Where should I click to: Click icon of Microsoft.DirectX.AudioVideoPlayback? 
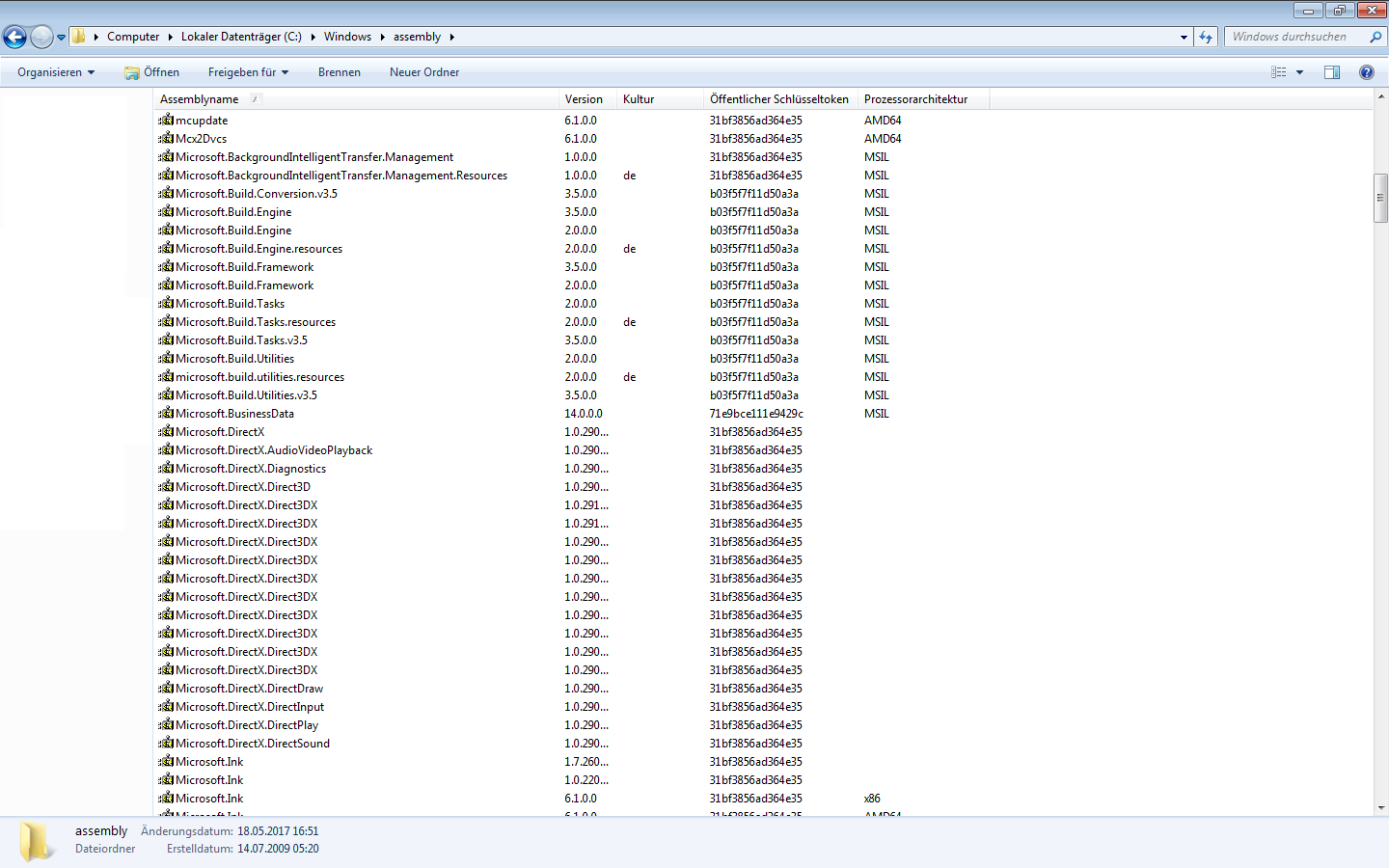click(x=166, y=450)
